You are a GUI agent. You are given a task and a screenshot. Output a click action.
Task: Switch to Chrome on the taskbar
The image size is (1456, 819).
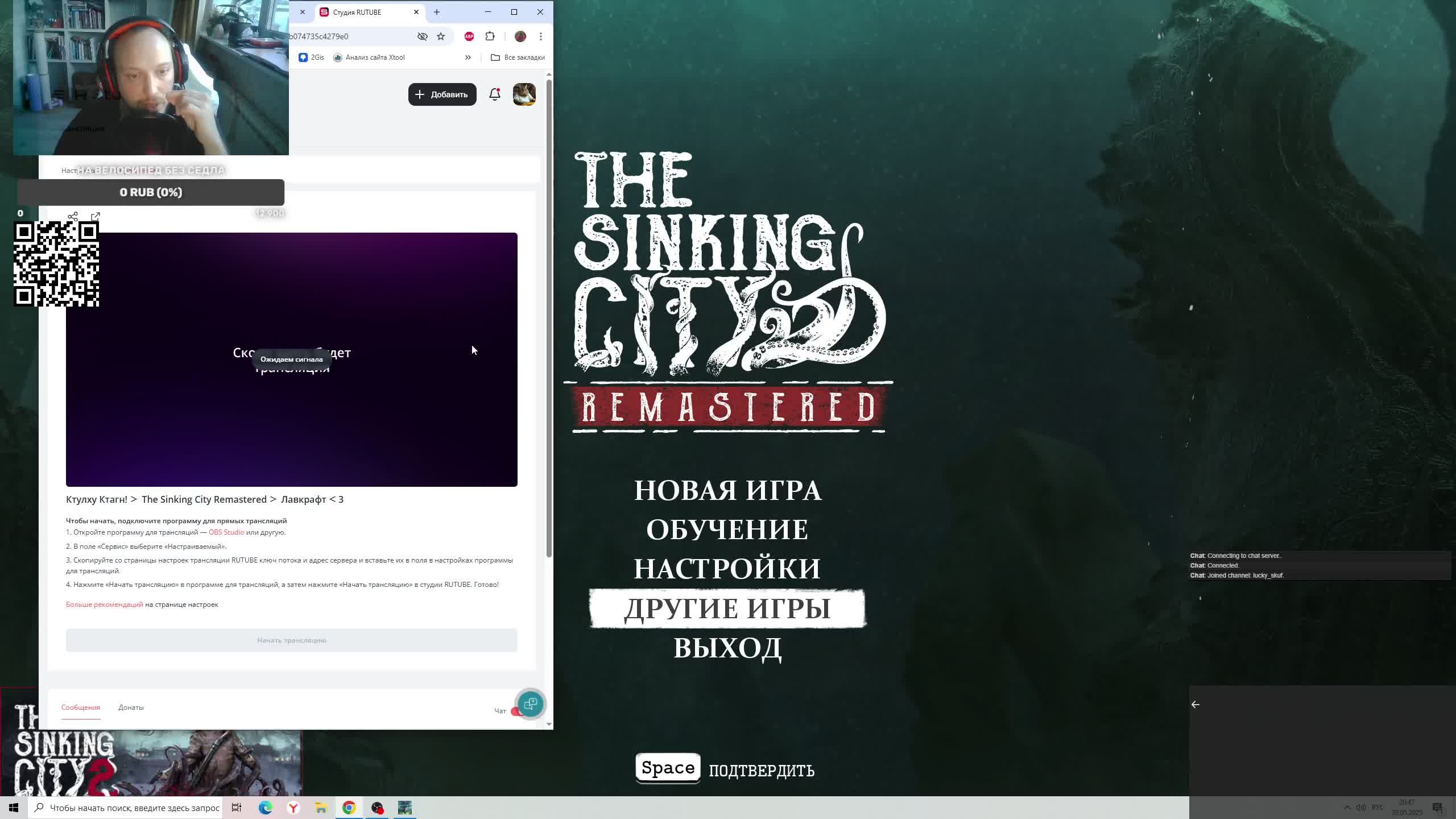349,808
